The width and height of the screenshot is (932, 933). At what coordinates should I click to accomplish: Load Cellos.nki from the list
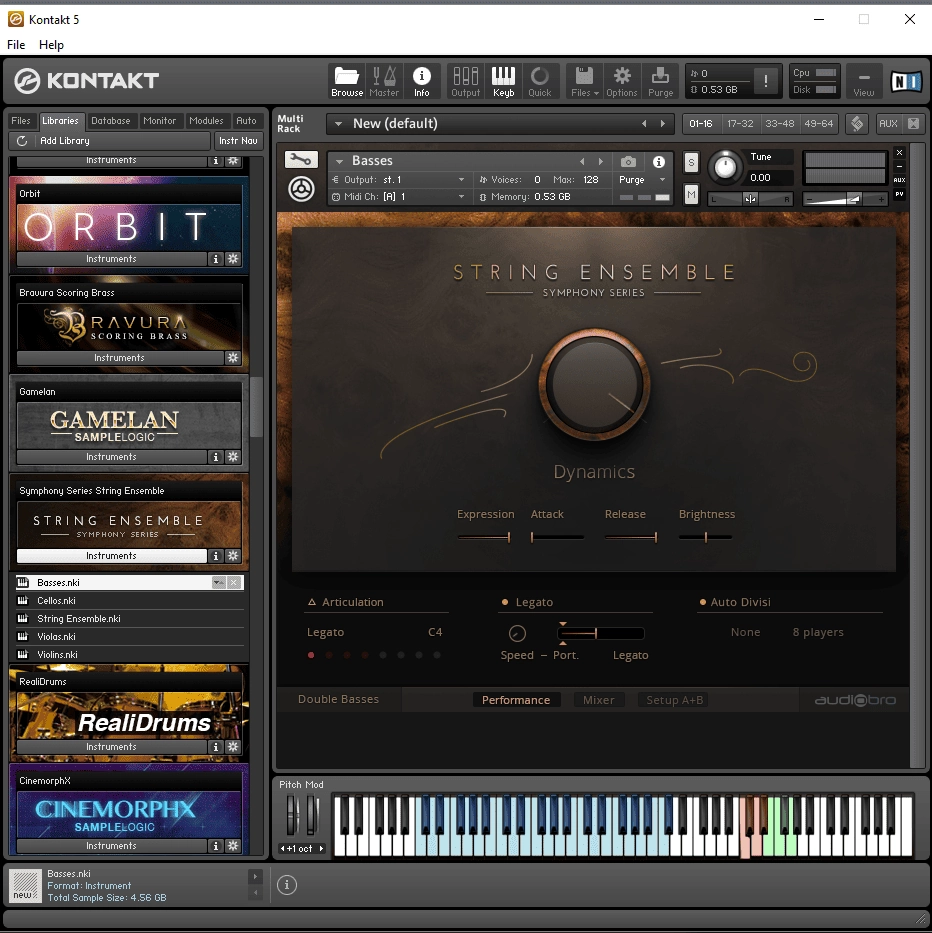pos(130,601)
